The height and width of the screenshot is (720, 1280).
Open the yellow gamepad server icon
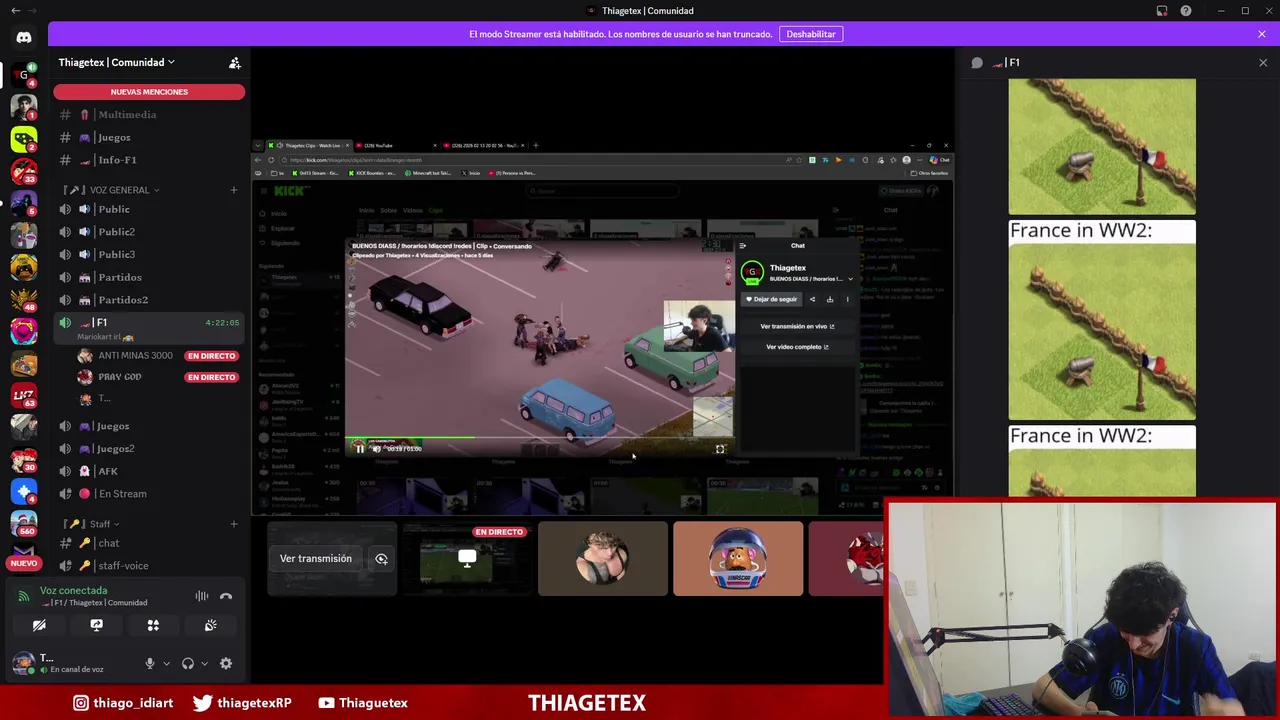point(24,267)
